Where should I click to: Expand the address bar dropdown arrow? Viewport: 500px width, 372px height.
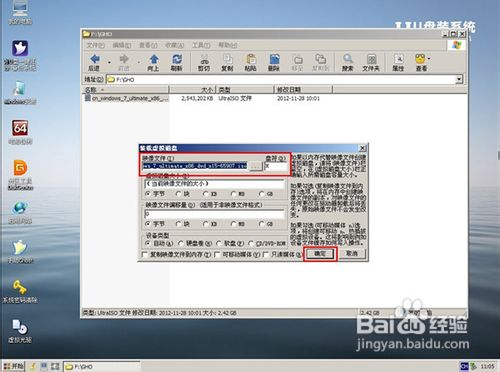click(x=459, y=79)
